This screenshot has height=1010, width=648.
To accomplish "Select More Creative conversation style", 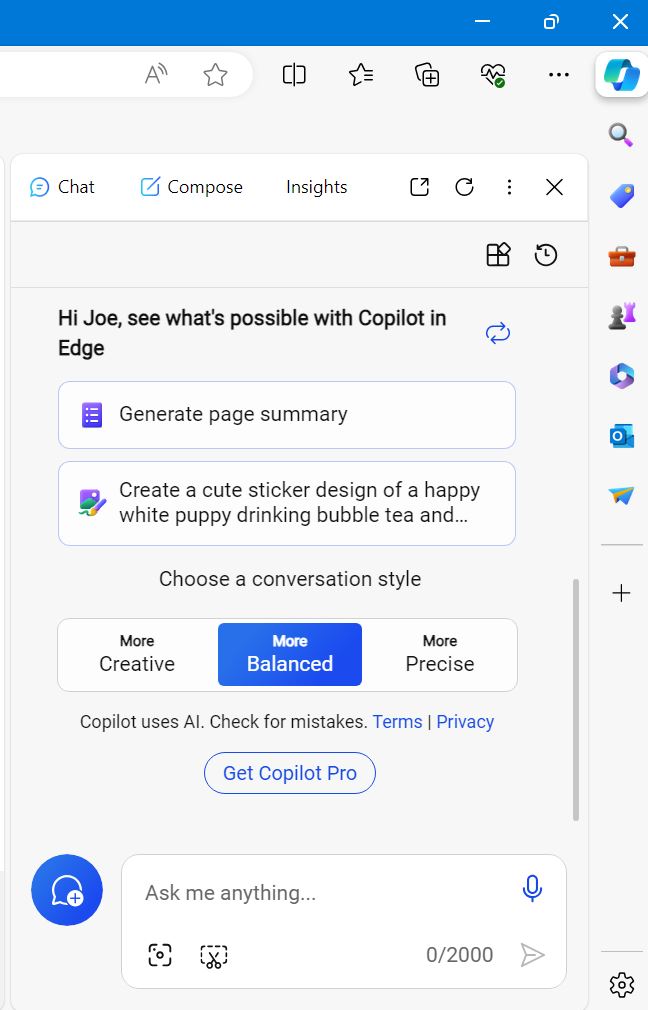I will 137,654.
